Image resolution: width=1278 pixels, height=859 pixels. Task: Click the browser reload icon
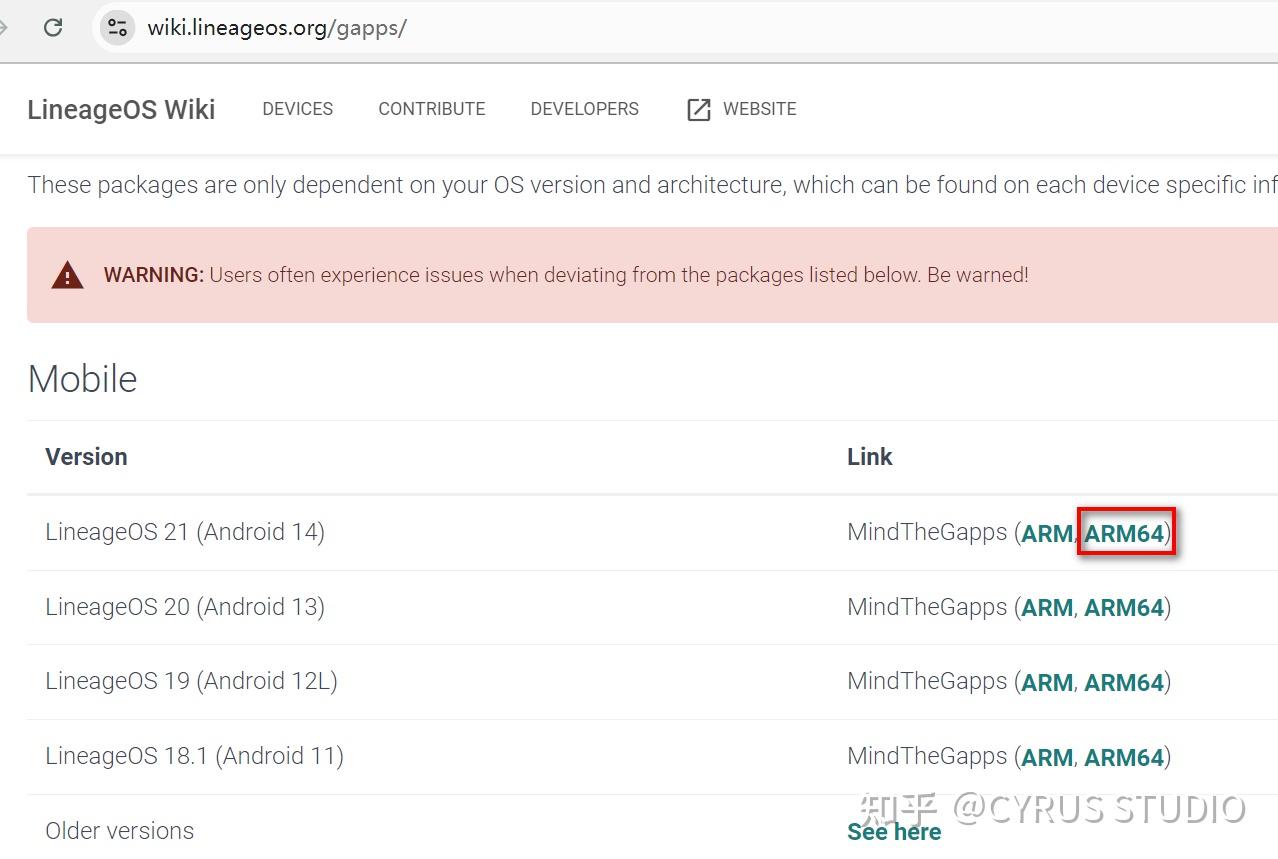(53, 27)
